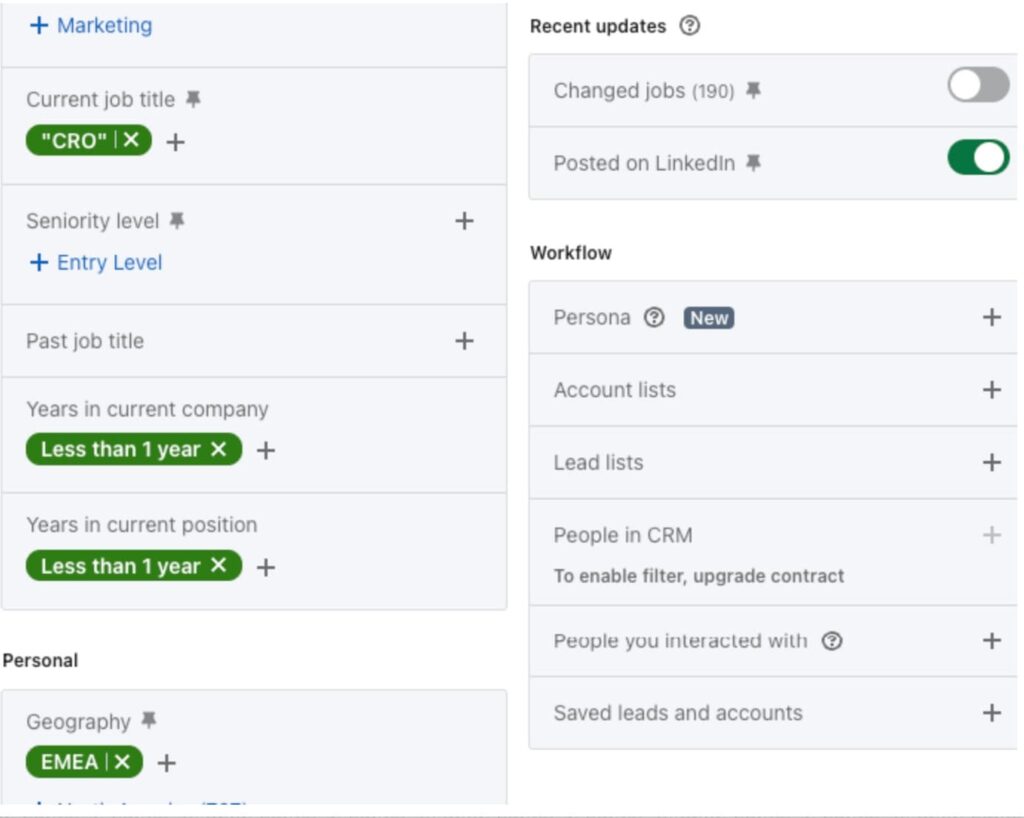This screenshot has width=1024, height=818.
Task: Add the Marketing suggestion
Action: tap(91, 25)
